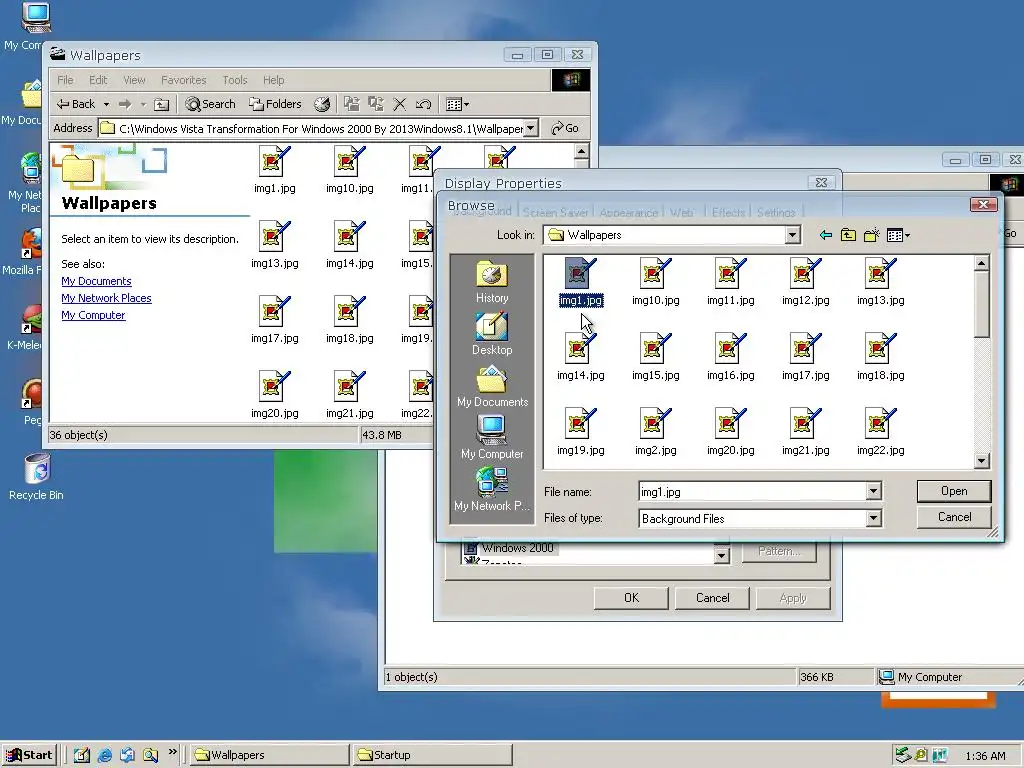Open Back history dropdown arrow in Wallpapers
The image size is (1024, 768).
click(106, 104)
